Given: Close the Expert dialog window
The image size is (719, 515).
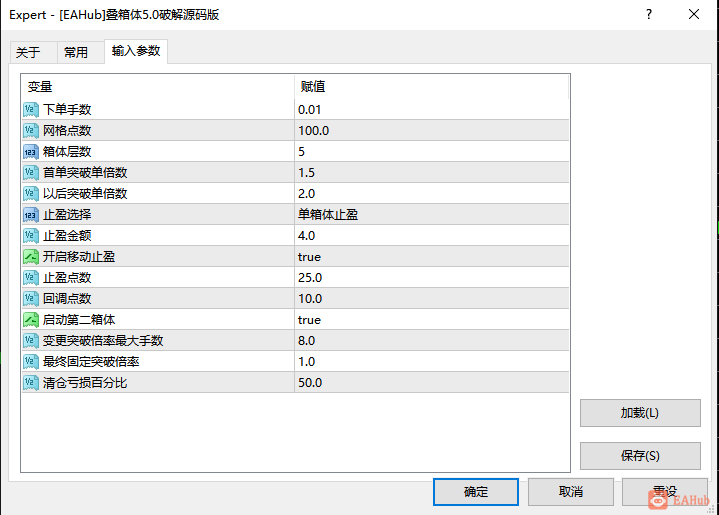Looking at the screenshot, I should tap(694, 15).
